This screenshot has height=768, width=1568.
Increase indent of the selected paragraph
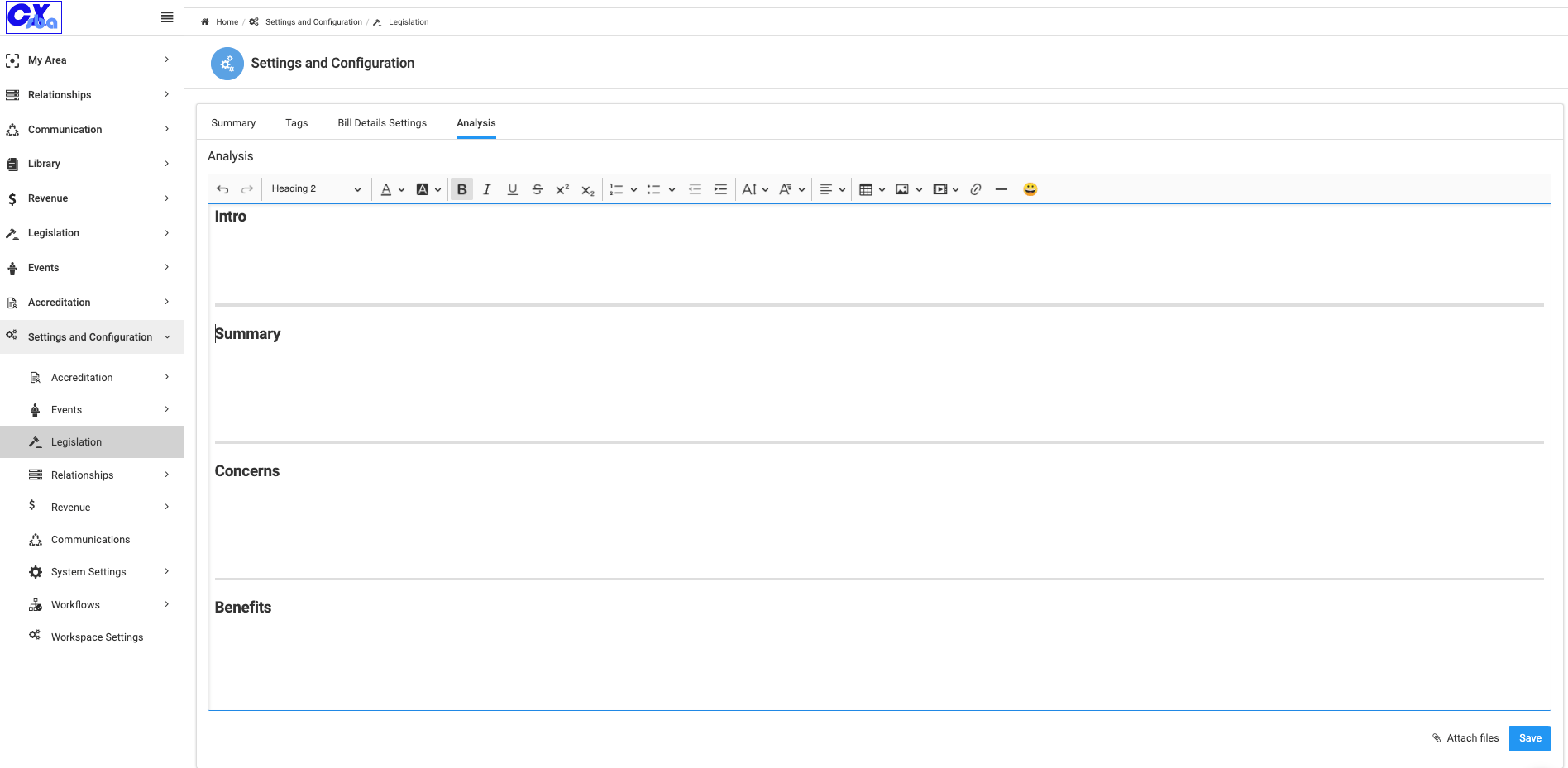pyautogui.click(x=720, y=189)
